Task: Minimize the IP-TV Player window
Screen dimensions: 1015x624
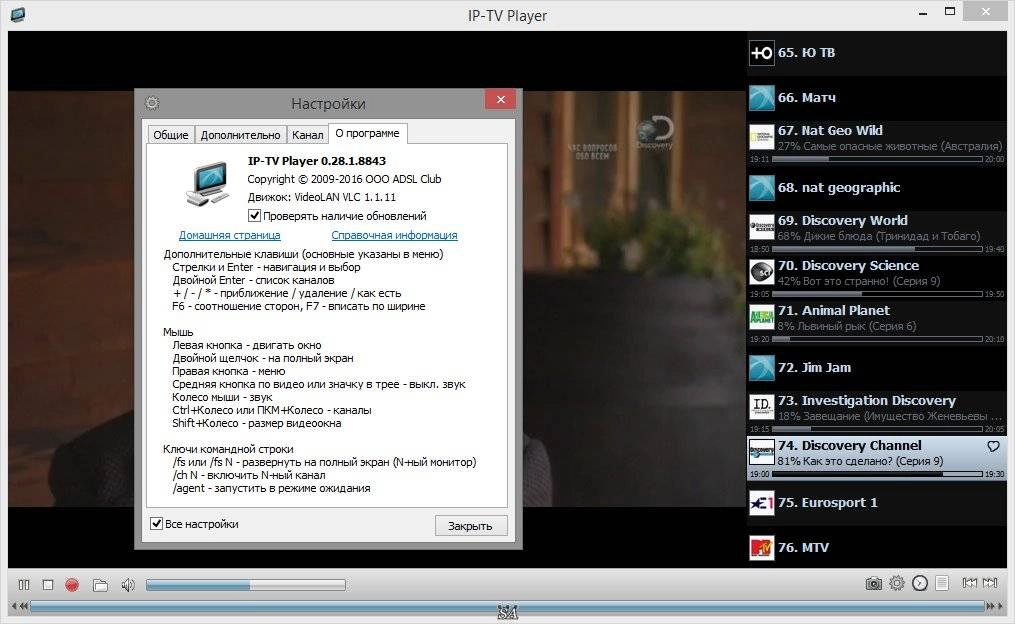Action: tap(922, 12)
